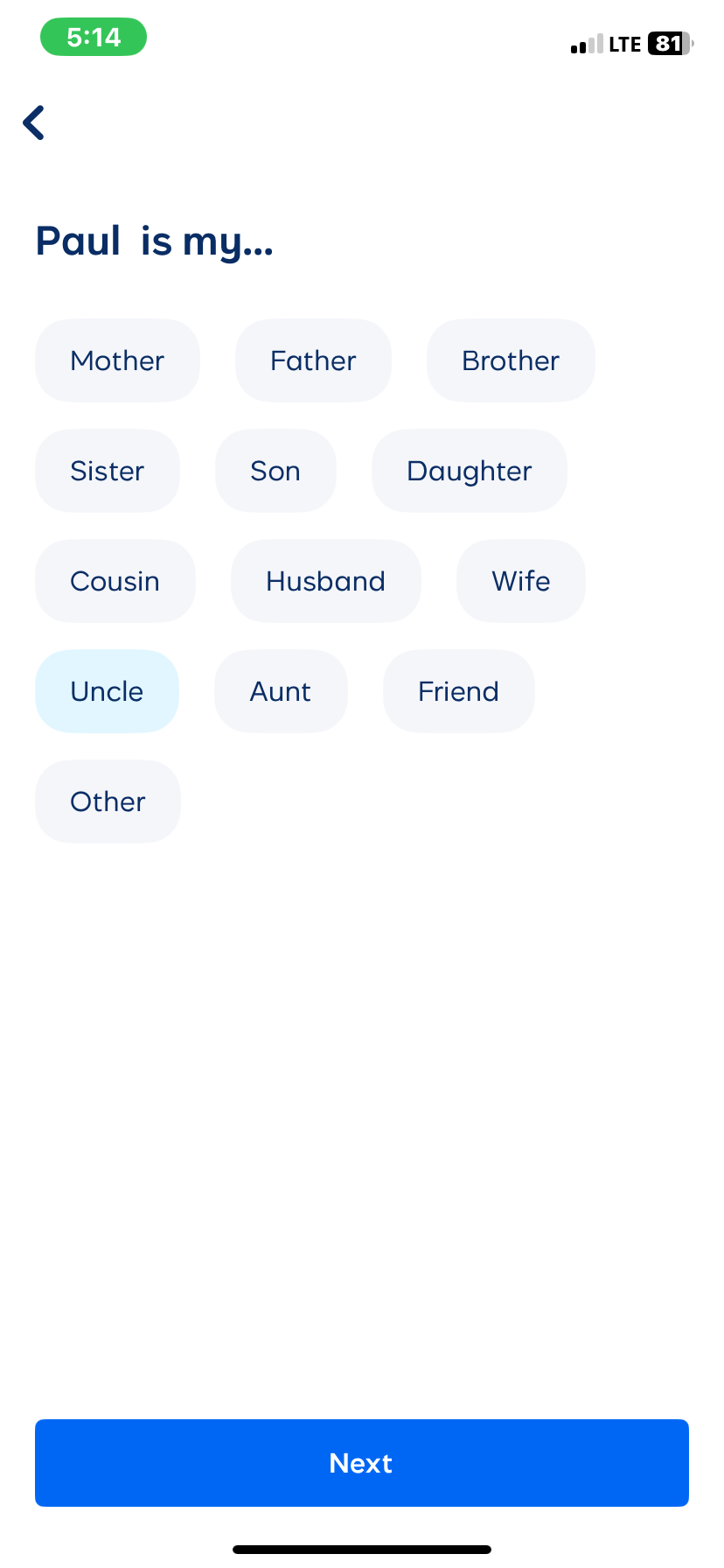Select Sister from the relationship choices
724x1568 pixels.
coord(108,471)
